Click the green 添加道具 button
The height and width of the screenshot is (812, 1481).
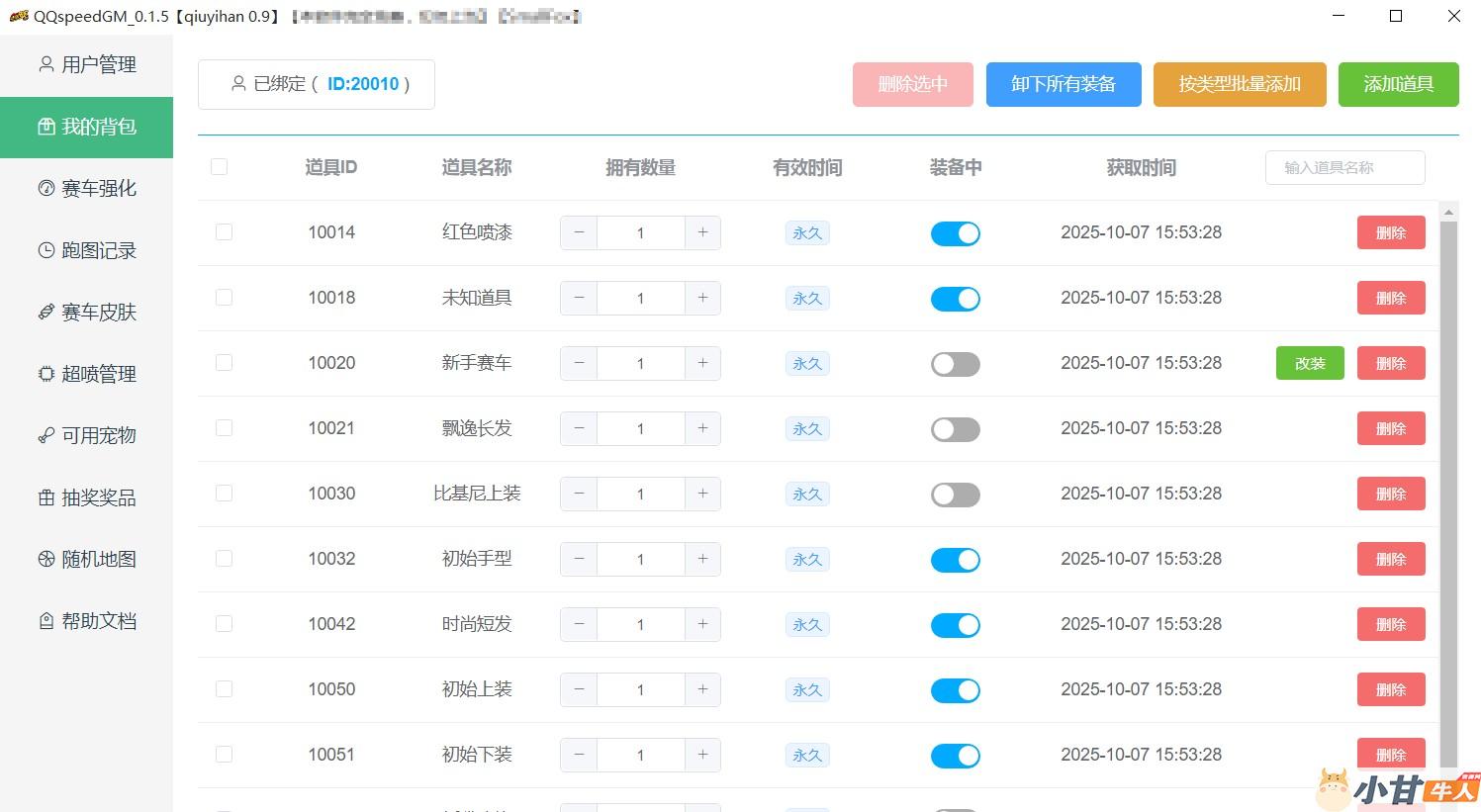coord(1398,84)
